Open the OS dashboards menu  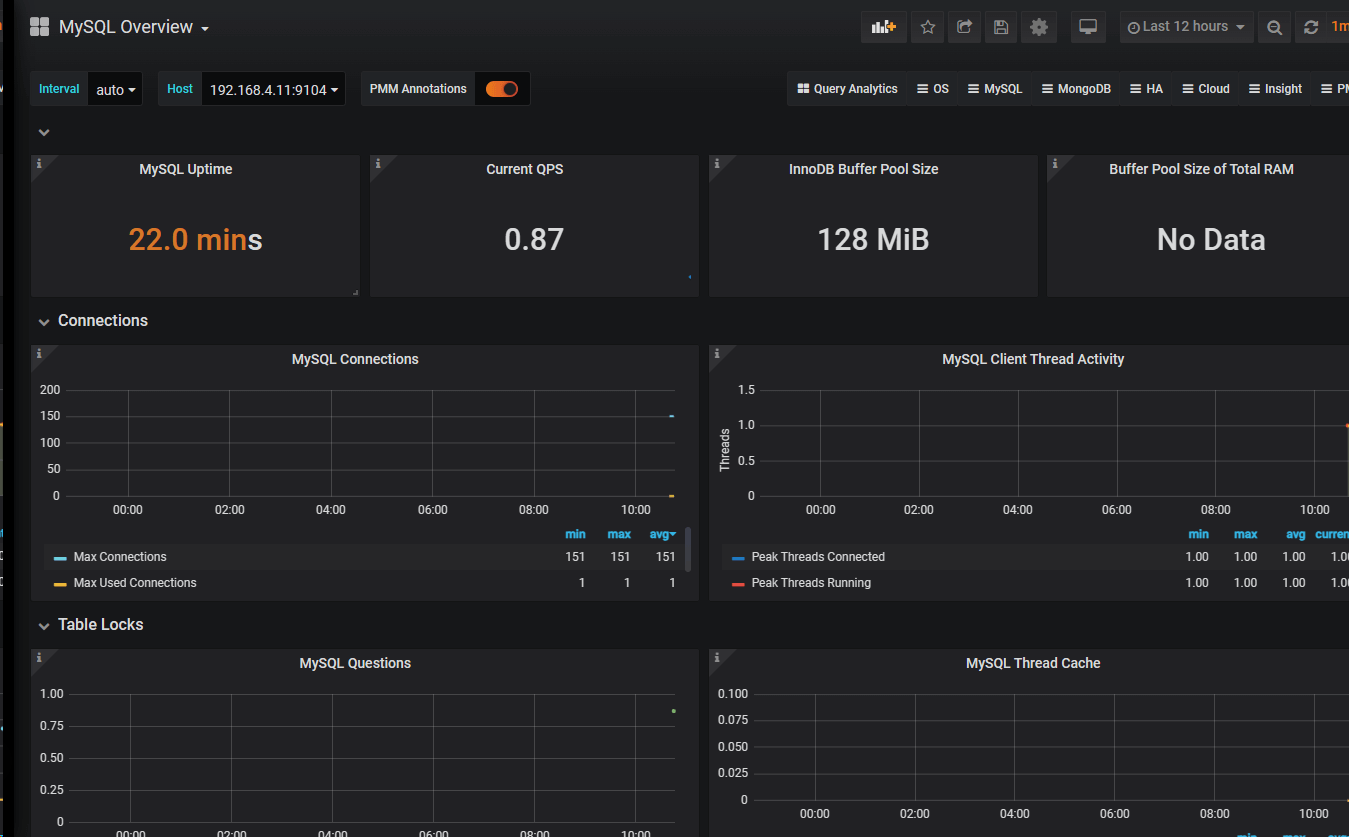click(933, 89)
